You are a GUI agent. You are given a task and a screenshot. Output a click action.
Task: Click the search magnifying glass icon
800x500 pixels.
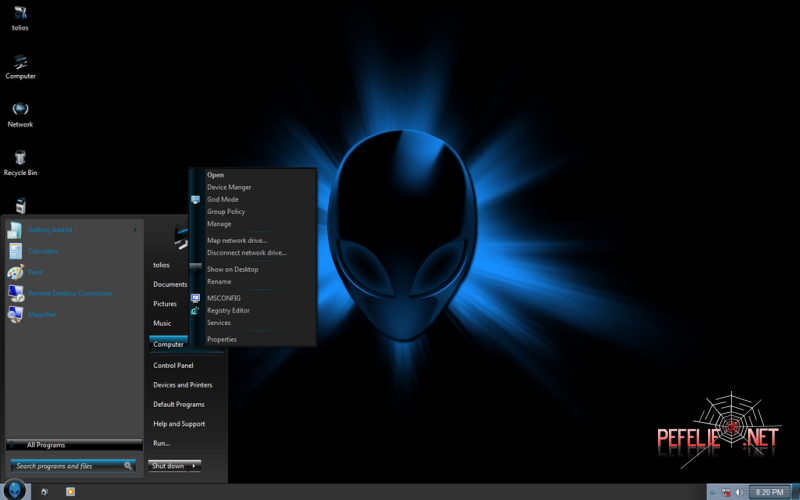click(128, 466)
